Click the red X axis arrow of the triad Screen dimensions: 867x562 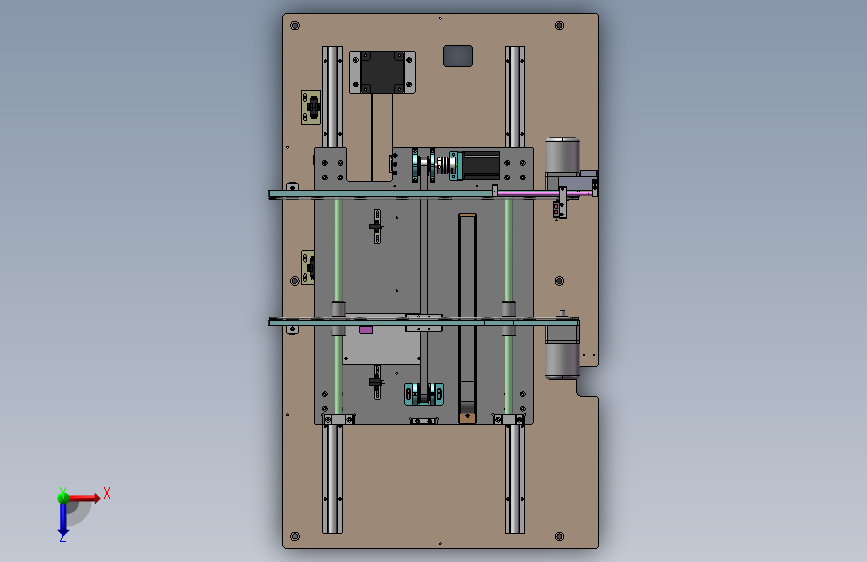point(83,498)
